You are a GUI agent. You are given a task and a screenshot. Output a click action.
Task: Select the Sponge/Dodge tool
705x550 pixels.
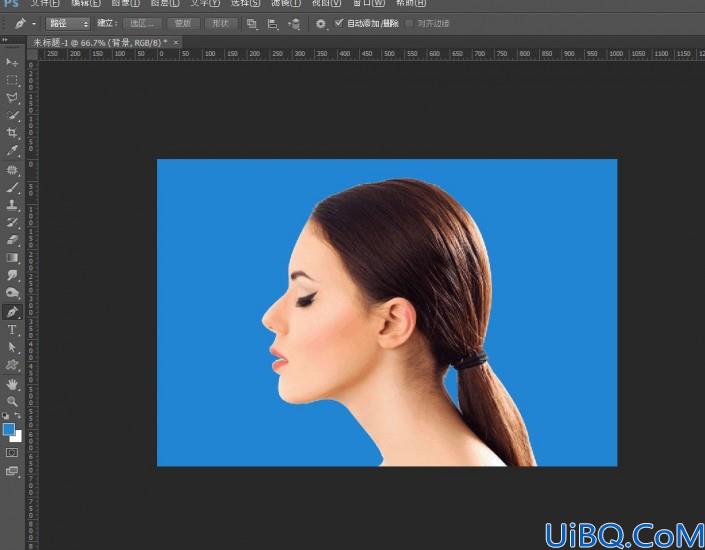click(x=12, y=293)
